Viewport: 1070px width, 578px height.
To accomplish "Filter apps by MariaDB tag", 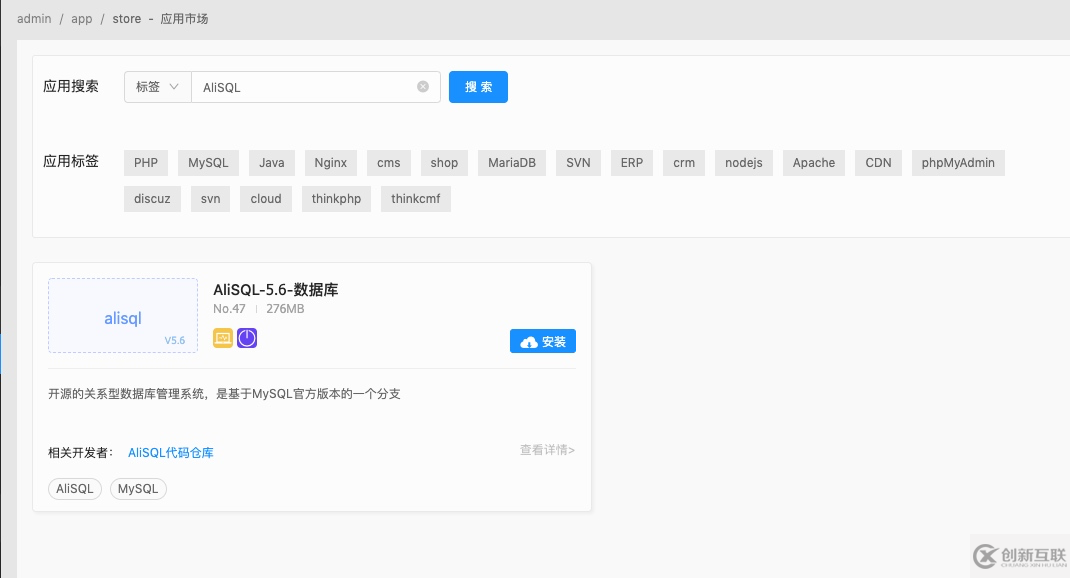I will [x=512, y=163].
